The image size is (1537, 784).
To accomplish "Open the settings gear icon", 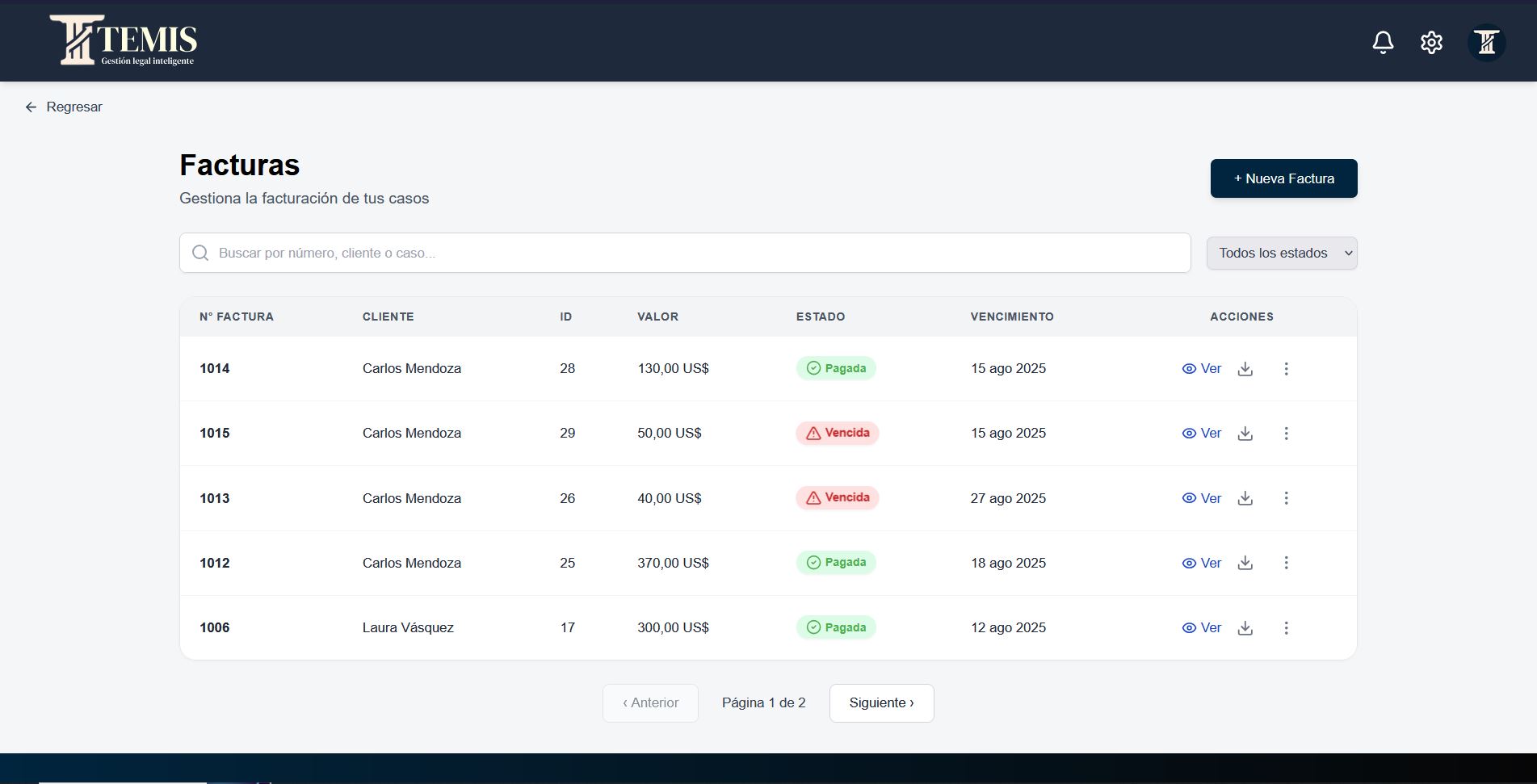I will (1431, 42).
